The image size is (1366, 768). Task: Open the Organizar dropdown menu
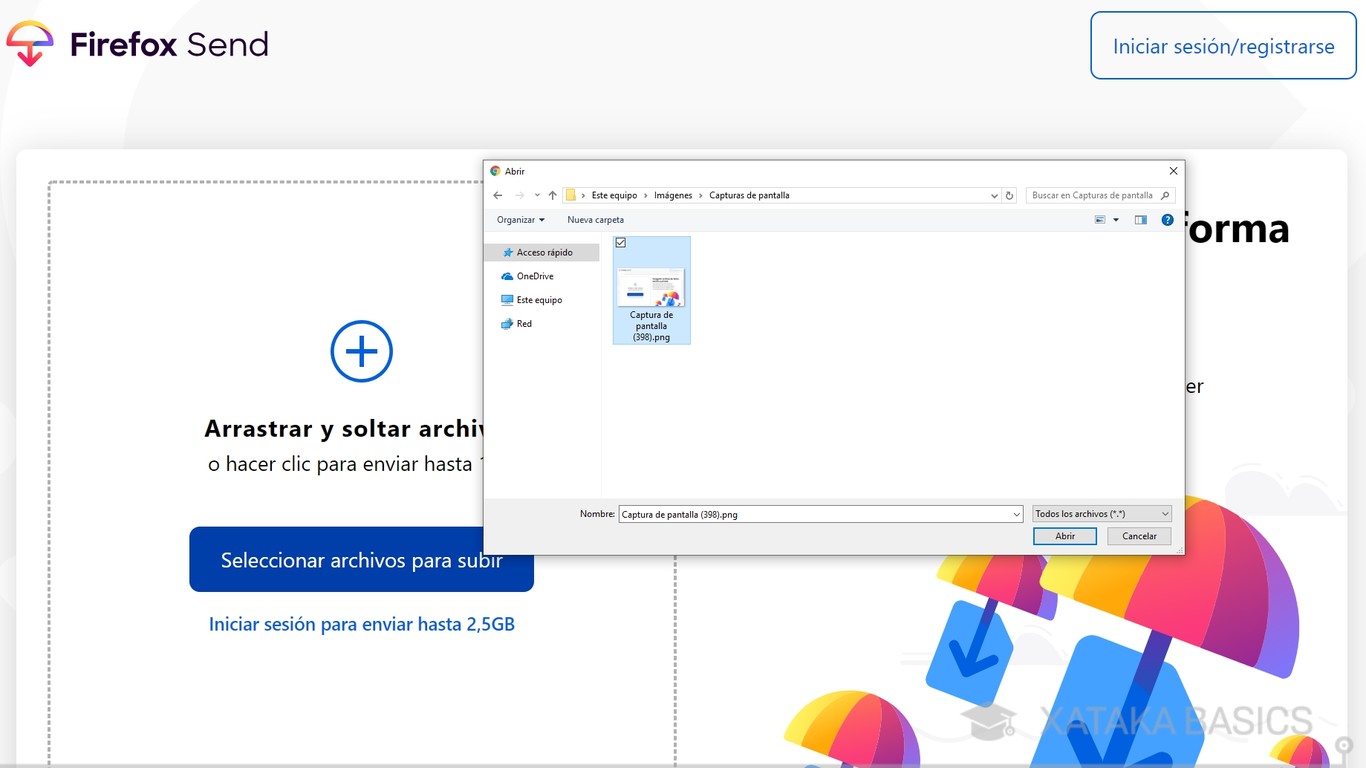tap(519, 219)
